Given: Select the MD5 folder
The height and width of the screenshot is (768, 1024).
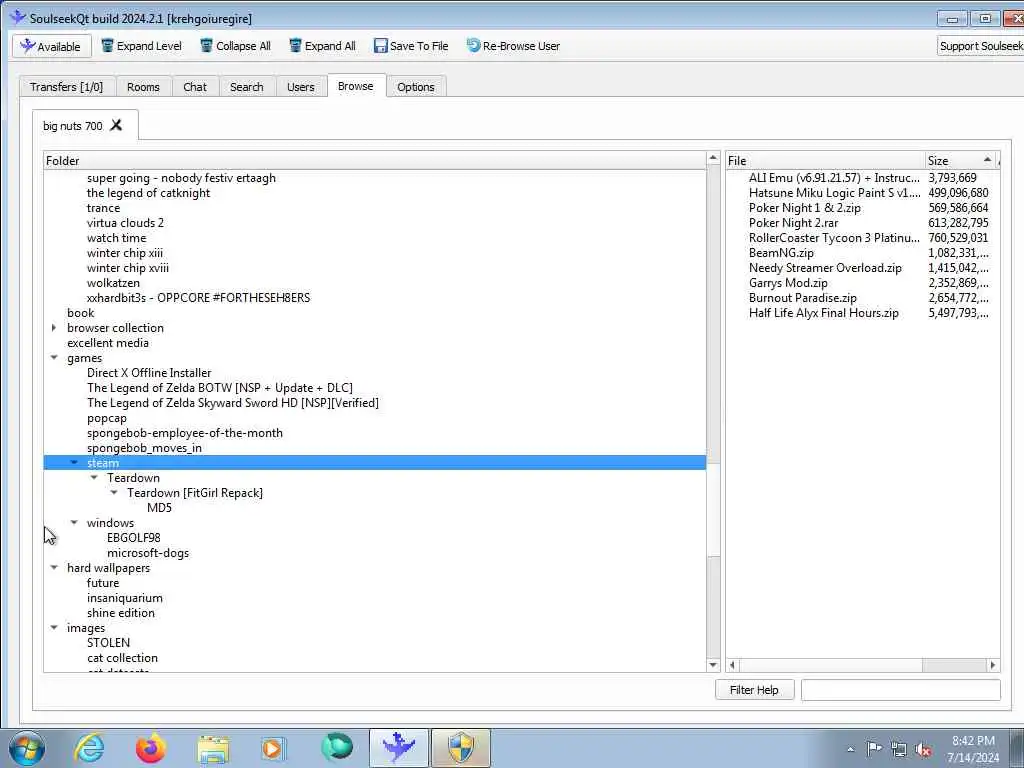Looking at the screenshot, I should coord(159,508).
